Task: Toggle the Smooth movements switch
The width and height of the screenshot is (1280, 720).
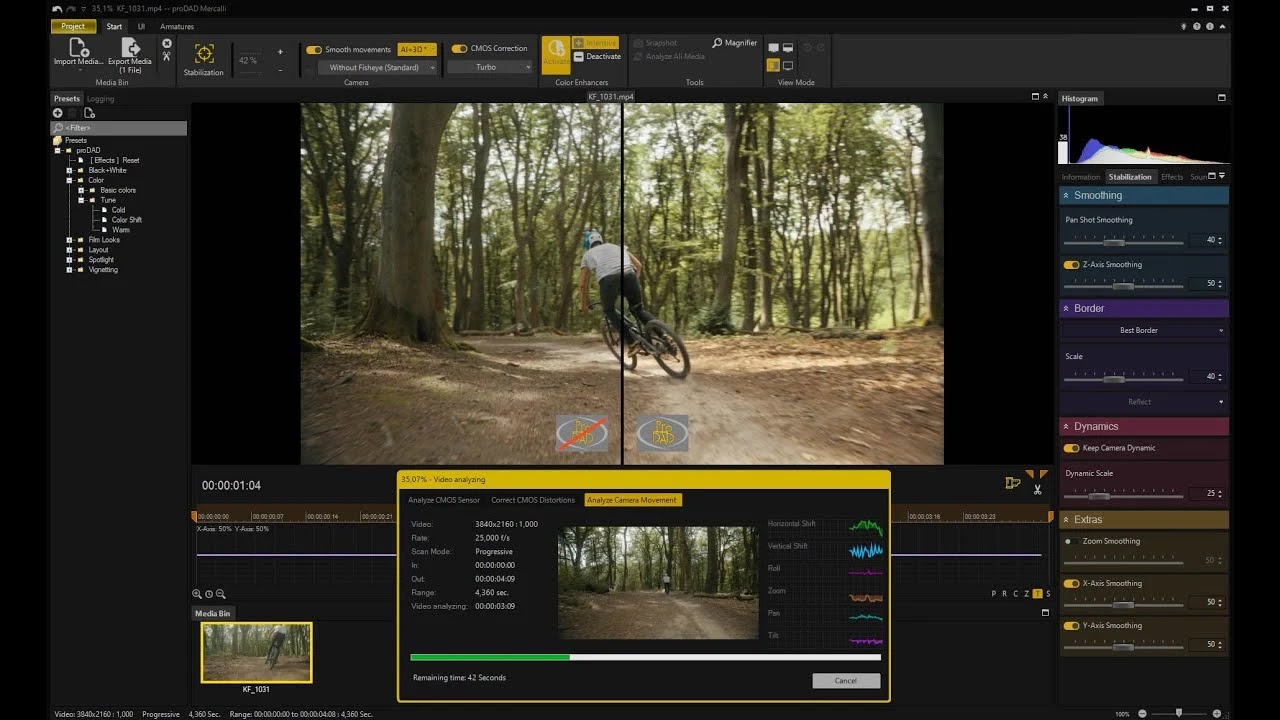Action: pos(314,49)
